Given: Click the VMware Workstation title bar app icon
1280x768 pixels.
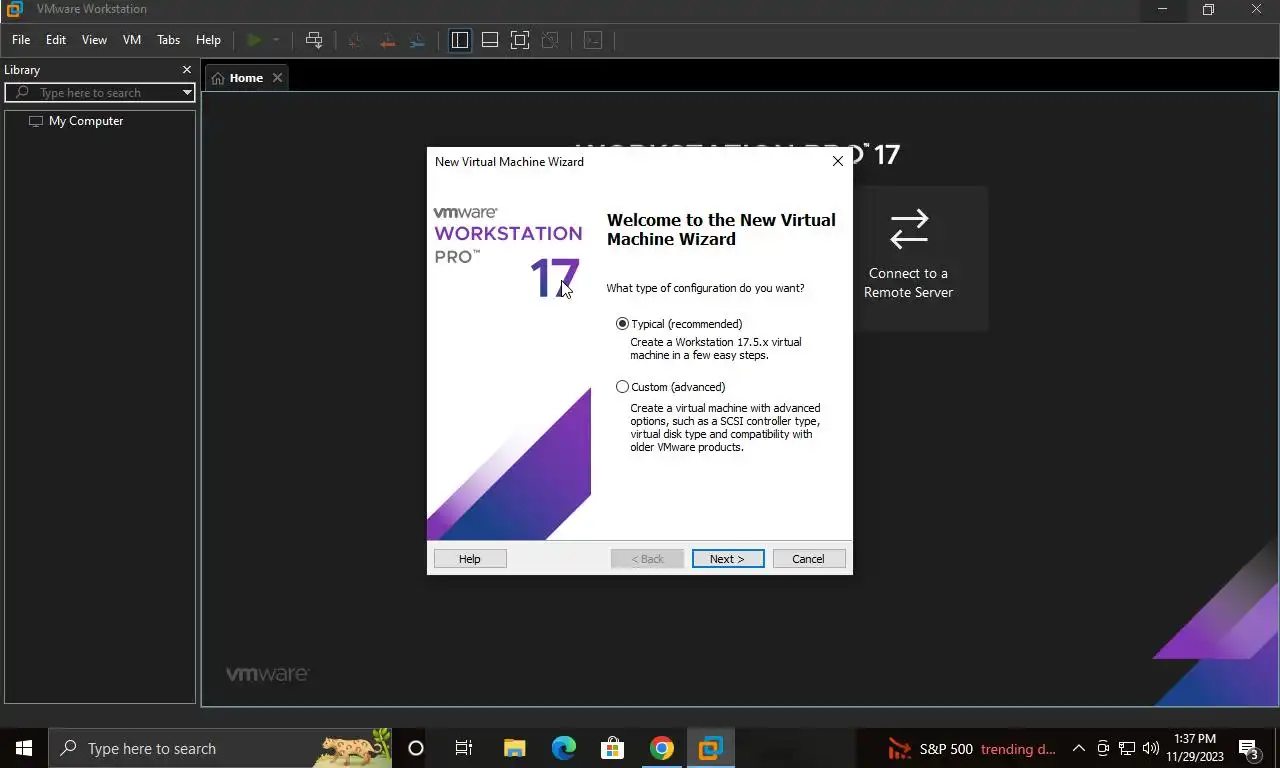Looking at the screenshot, I should click(x=14, y=9).
